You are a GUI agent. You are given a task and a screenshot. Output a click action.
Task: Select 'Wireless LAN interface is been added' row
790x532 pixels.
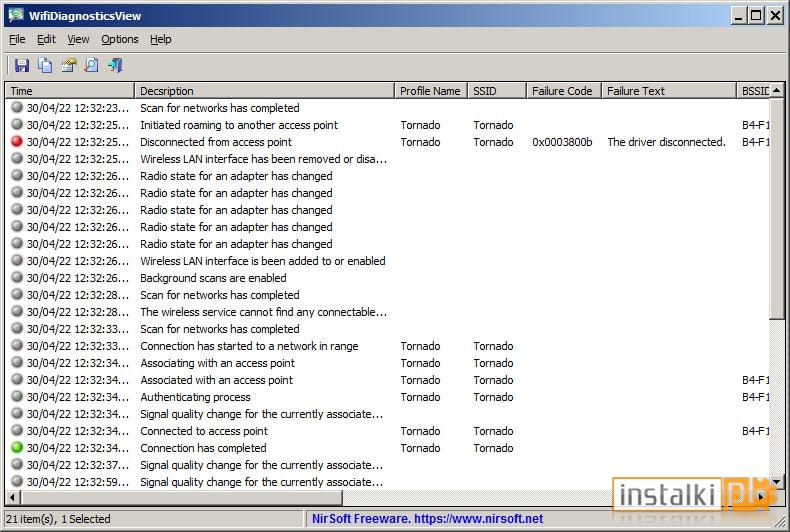[387, 261]
